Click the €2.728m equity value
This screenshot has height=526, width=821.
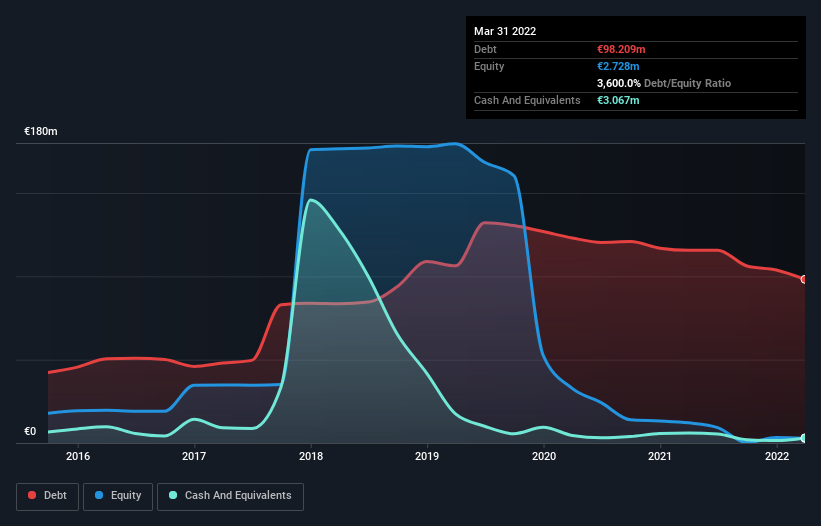(x=618, y=66)
